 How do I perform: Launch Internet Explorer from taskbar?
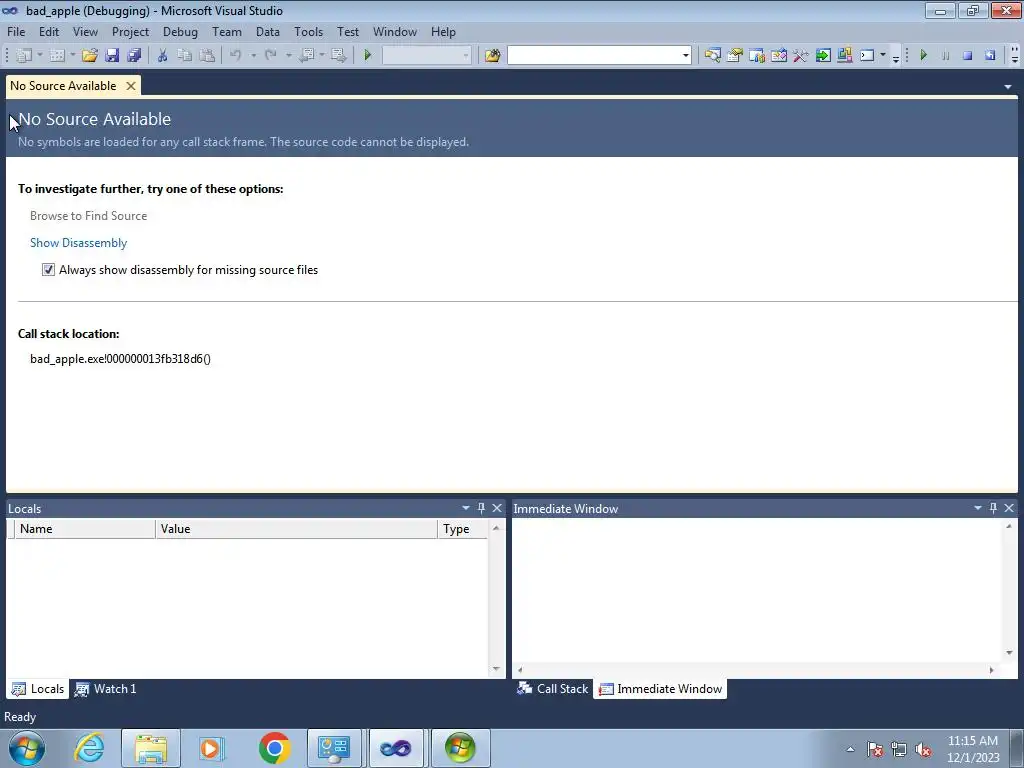click(89, 748)
